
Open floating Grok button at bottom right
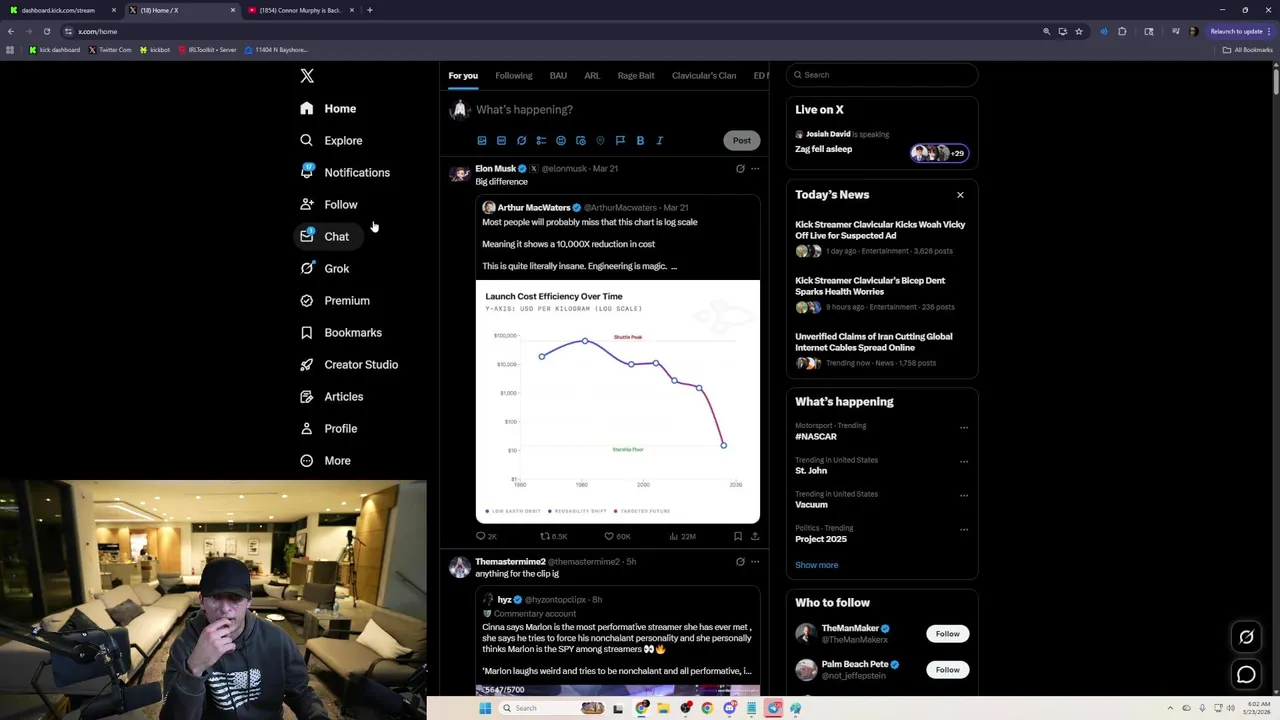[x=1246, y=637]
